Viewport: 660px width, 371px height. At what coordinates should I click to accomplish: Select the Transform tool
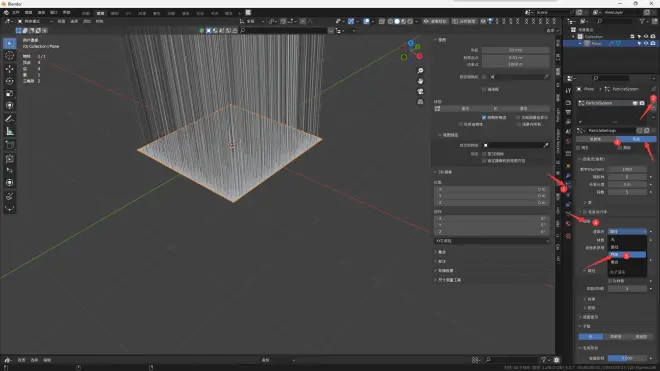(10, 105)
